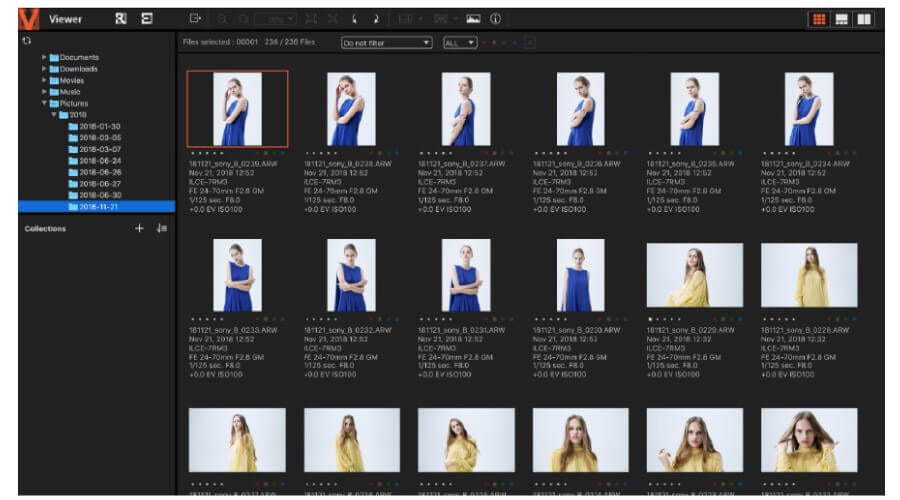Select thumbnail 181121_sony_B_0230.ARW
The width and height of the screenshot is (900, 500).
580,275
